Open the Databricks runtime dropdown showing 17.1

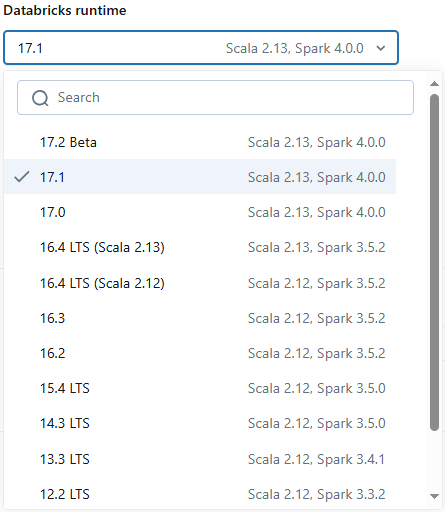(x=201, y=48)
